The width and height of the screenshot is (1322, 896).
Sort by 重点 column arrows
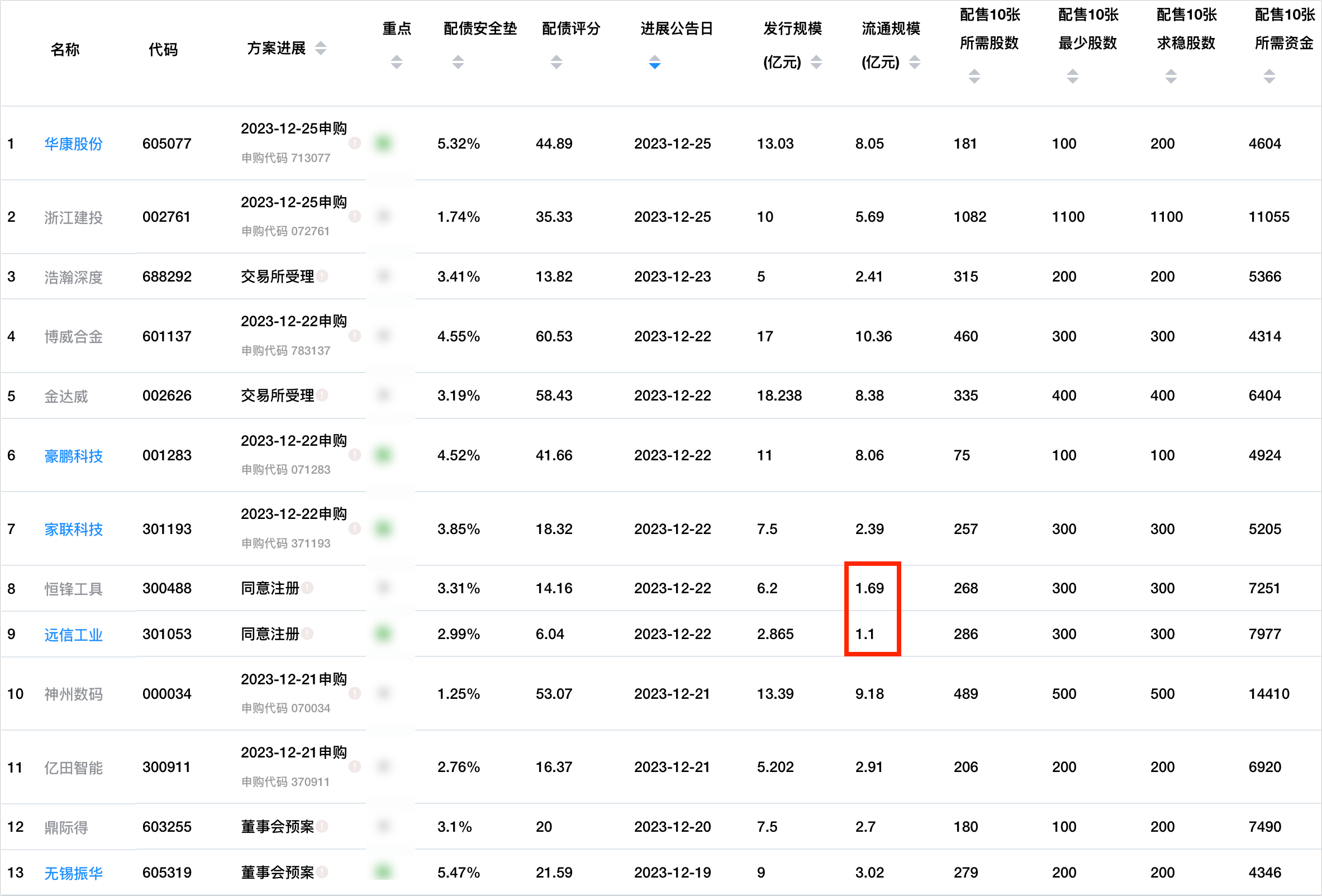[397, 62]
